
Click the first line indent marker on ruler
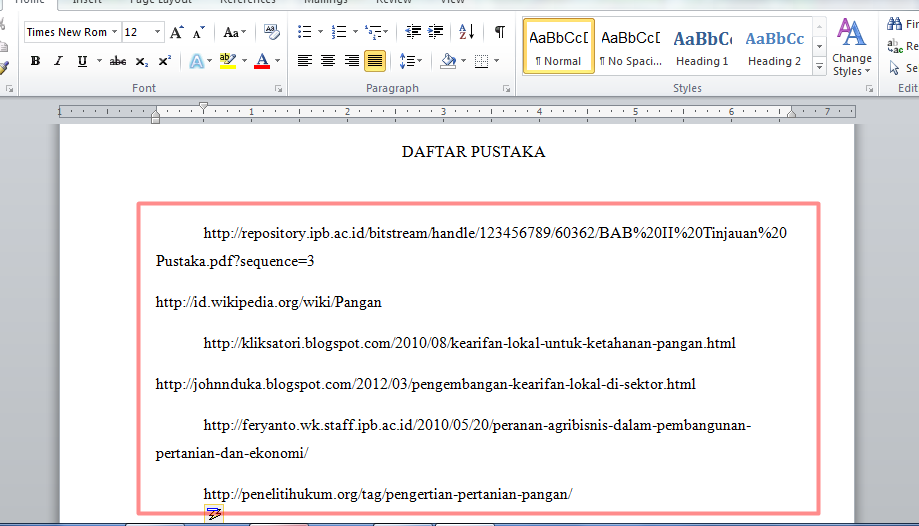point(203,107)
